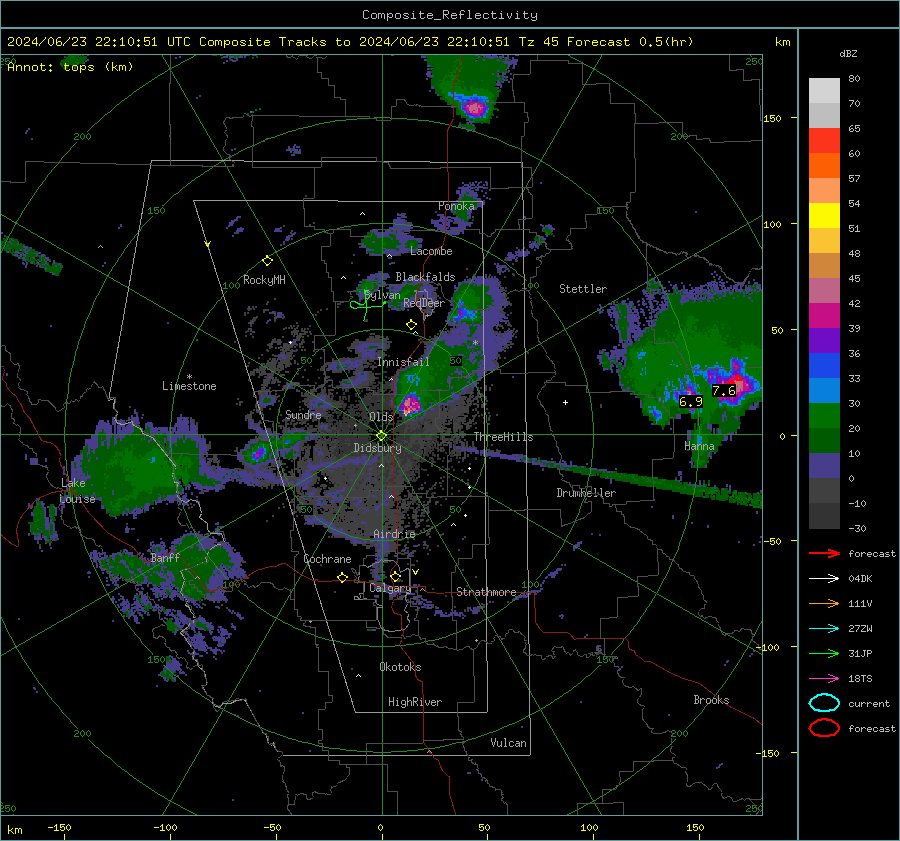The image size is (900, 841).
Task: Click the Blackfalds city label
Action: [x=425, y=277]
